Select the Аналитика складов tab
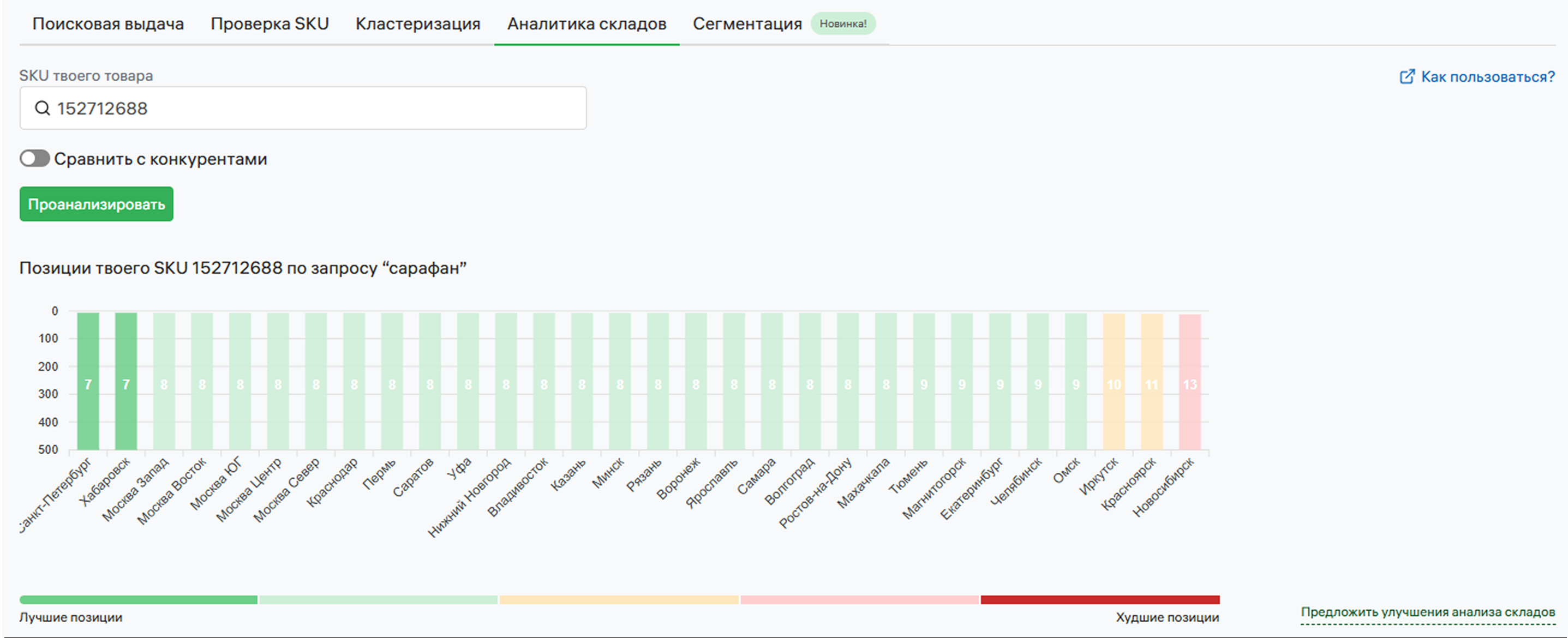This screenshot has height=638, width=1568. (x=586, y=23)
